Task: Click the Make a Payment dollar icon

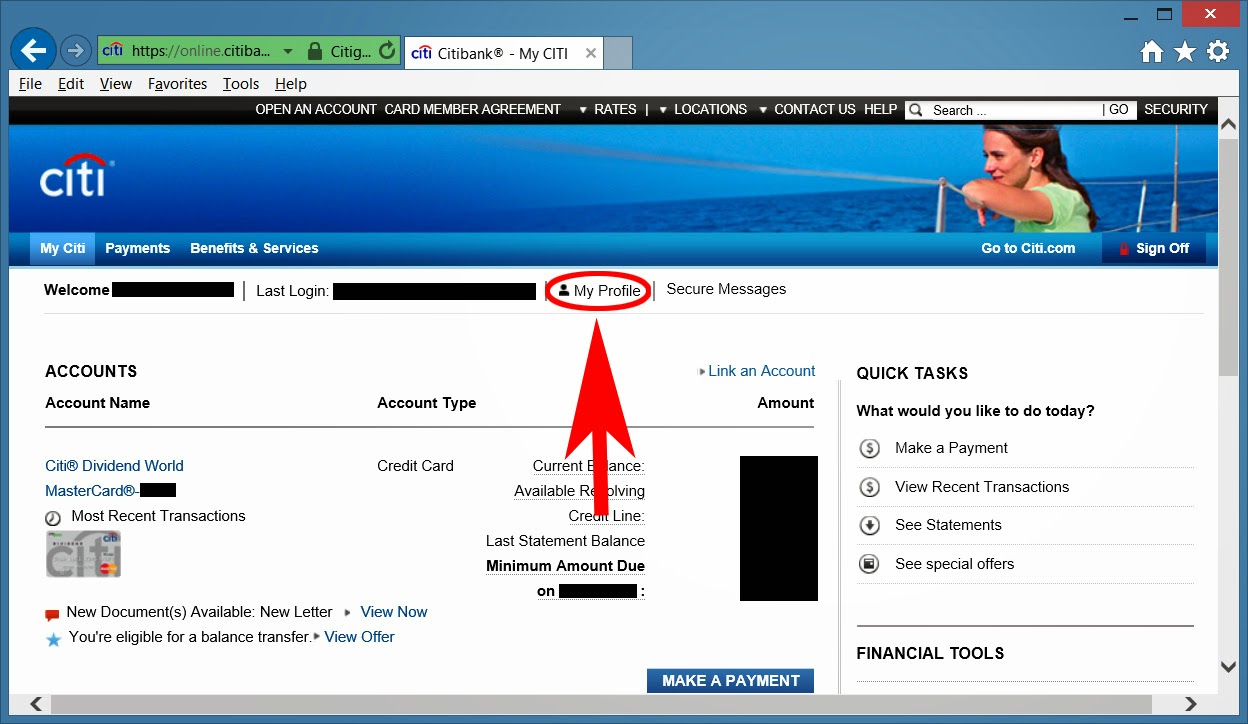Action: pyautogui.click(x=869, y=448)
